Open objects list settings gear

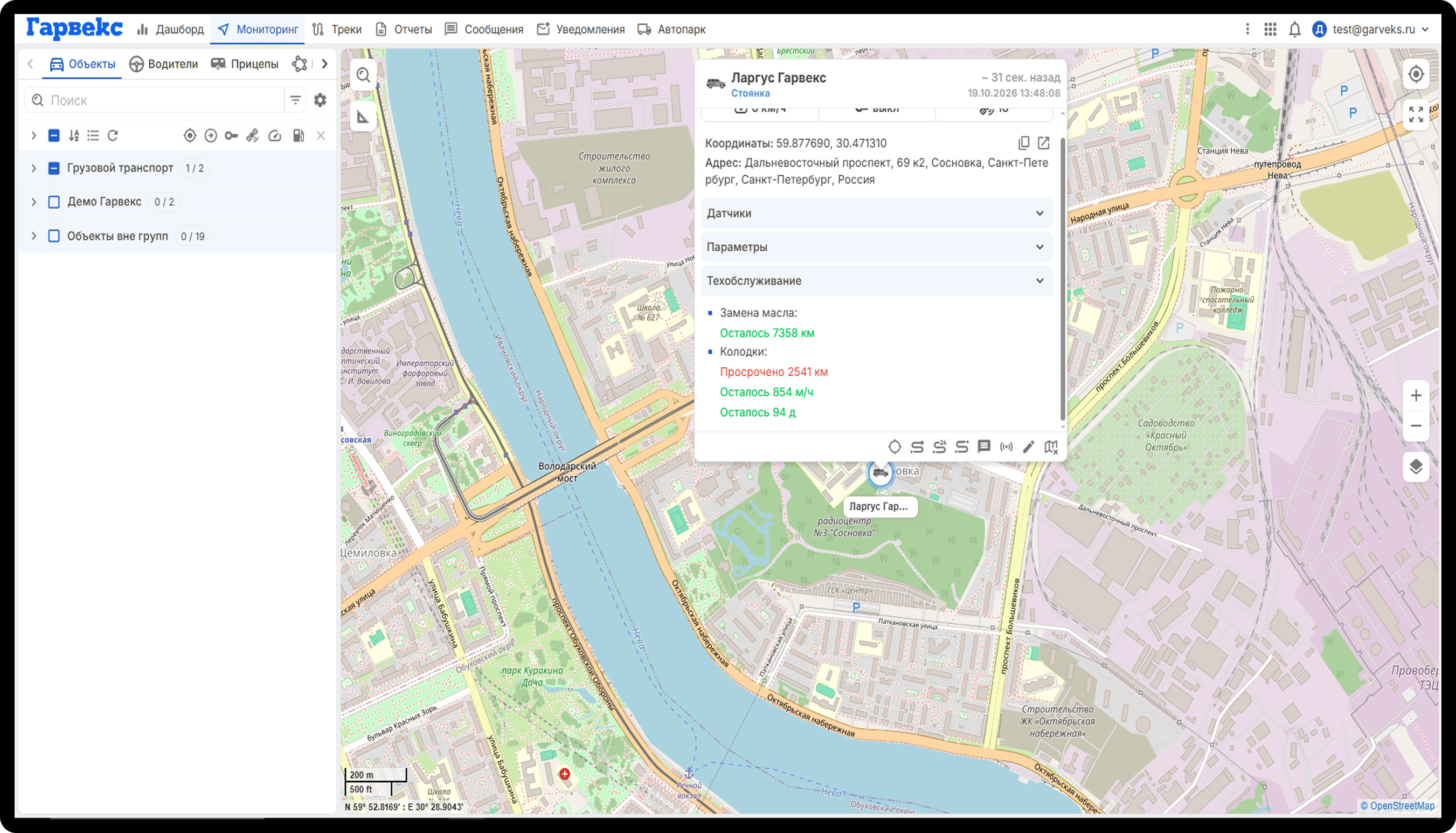pyautogui.click(x=320, y=100)
